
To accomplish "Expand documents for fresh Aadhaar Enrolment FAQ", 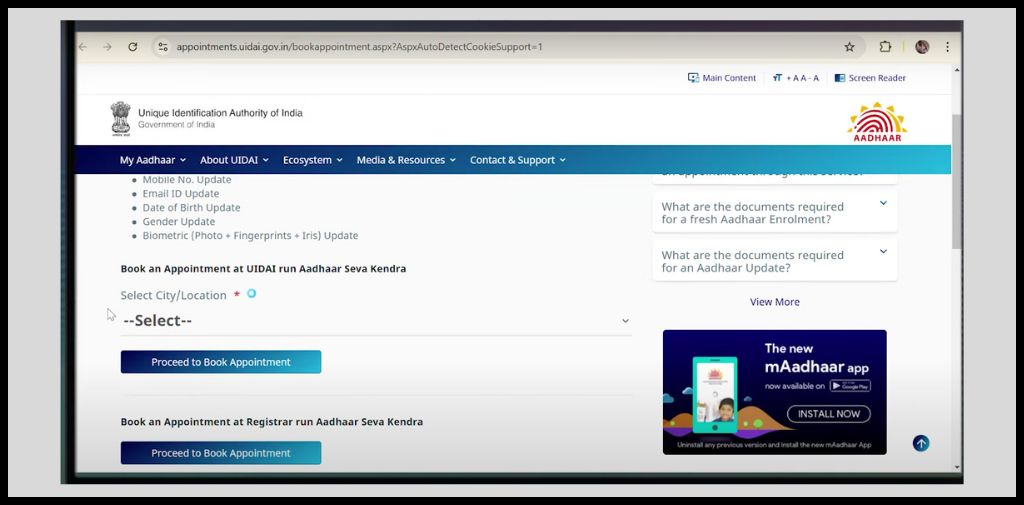I will (775, 213).
